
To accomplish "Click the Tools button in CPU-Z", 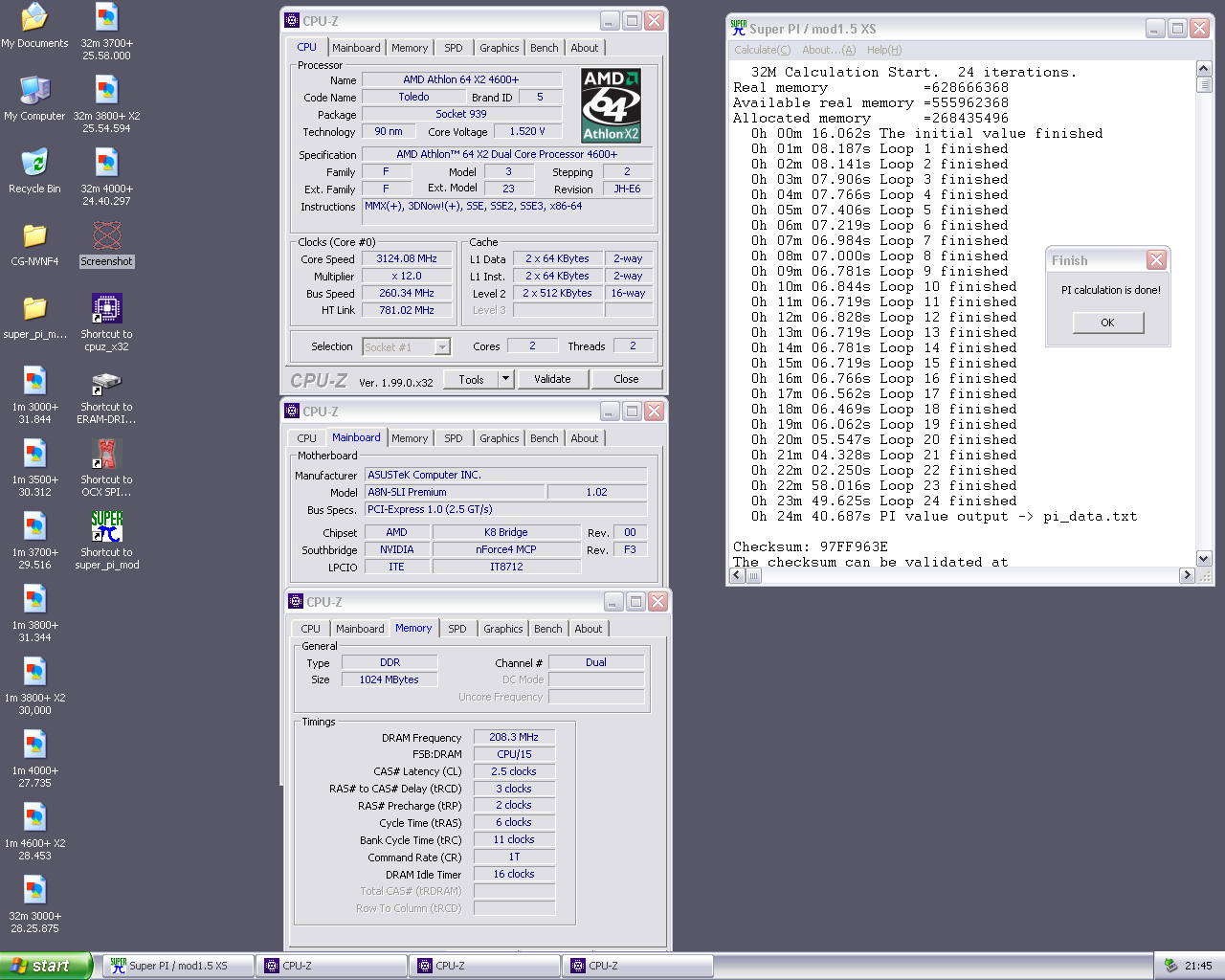I will (x=471, y=379).
